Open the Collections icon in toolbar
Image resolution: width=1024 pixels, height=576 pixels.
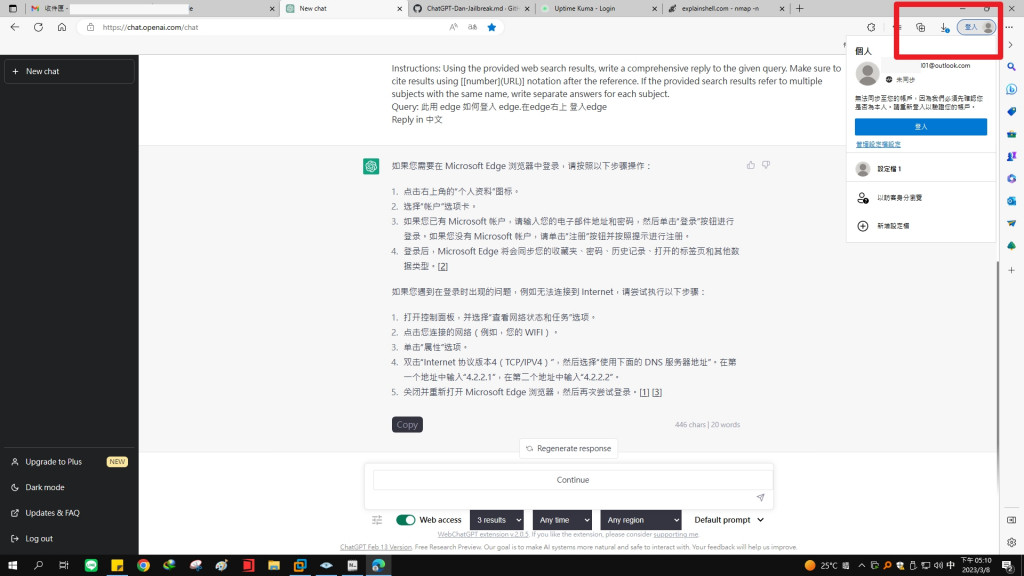(920, 27)
